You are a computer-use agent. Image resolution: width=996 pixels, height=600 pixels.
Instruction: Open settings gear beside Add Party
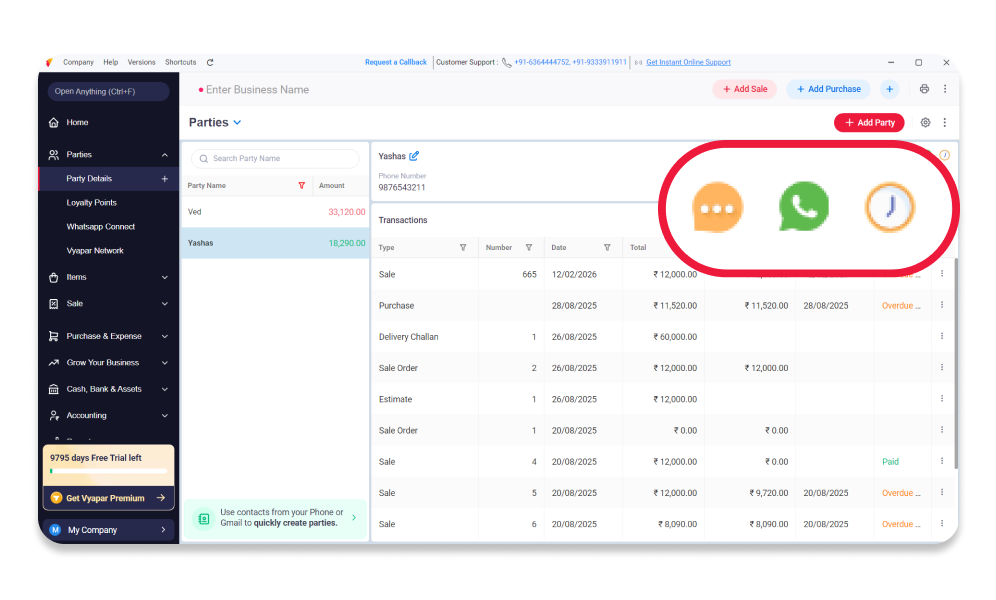(925, 123)
